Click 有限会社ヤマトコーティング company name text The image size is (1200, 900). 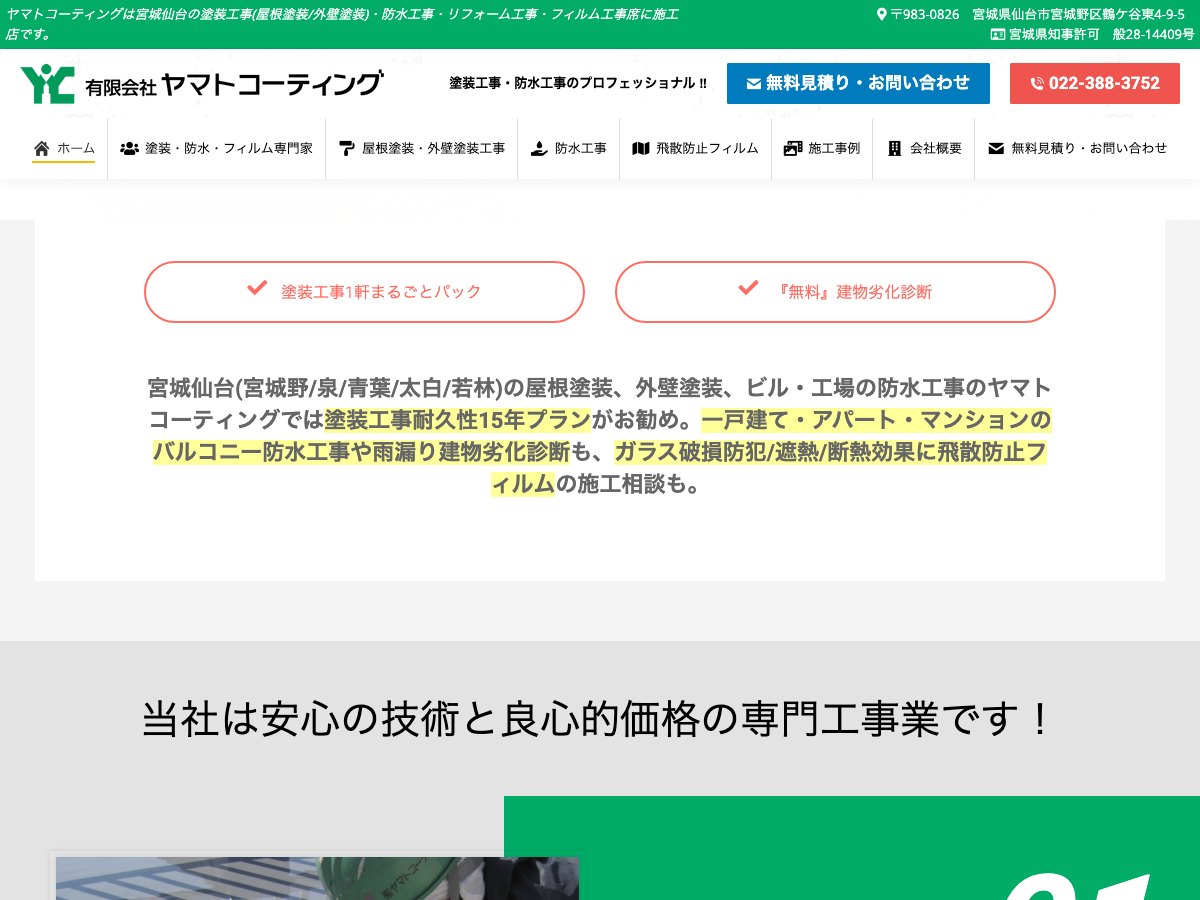click(x=233, y=84)
